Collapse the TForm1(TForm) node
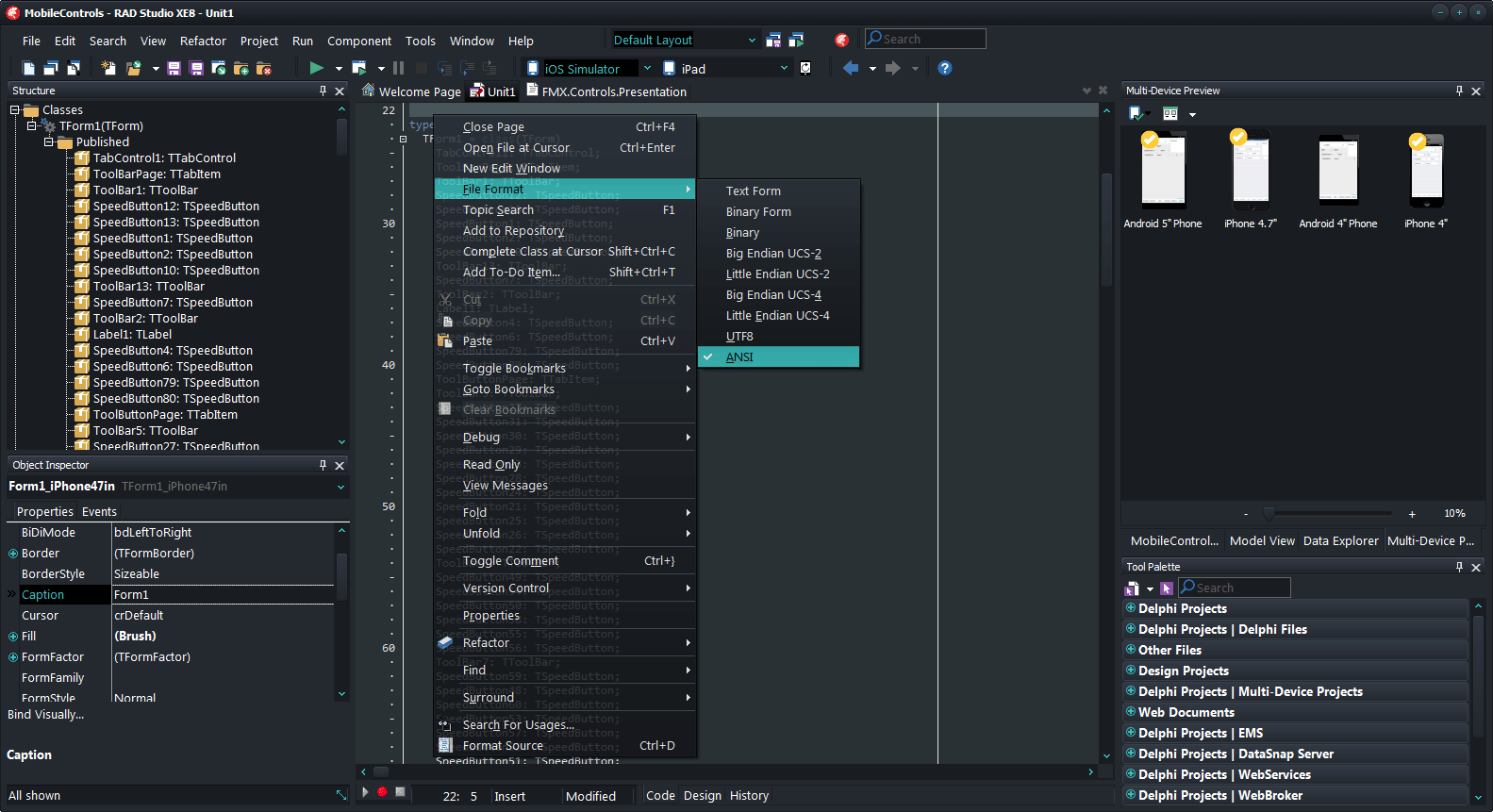Image resolution: width=1493 pixels, height=812 pixels. [32, 125]
